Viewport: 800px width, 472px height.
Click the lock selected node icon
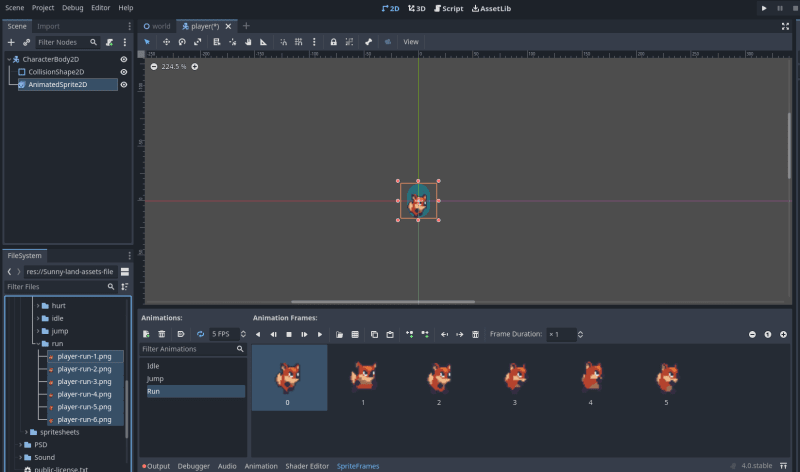(334, 42)
